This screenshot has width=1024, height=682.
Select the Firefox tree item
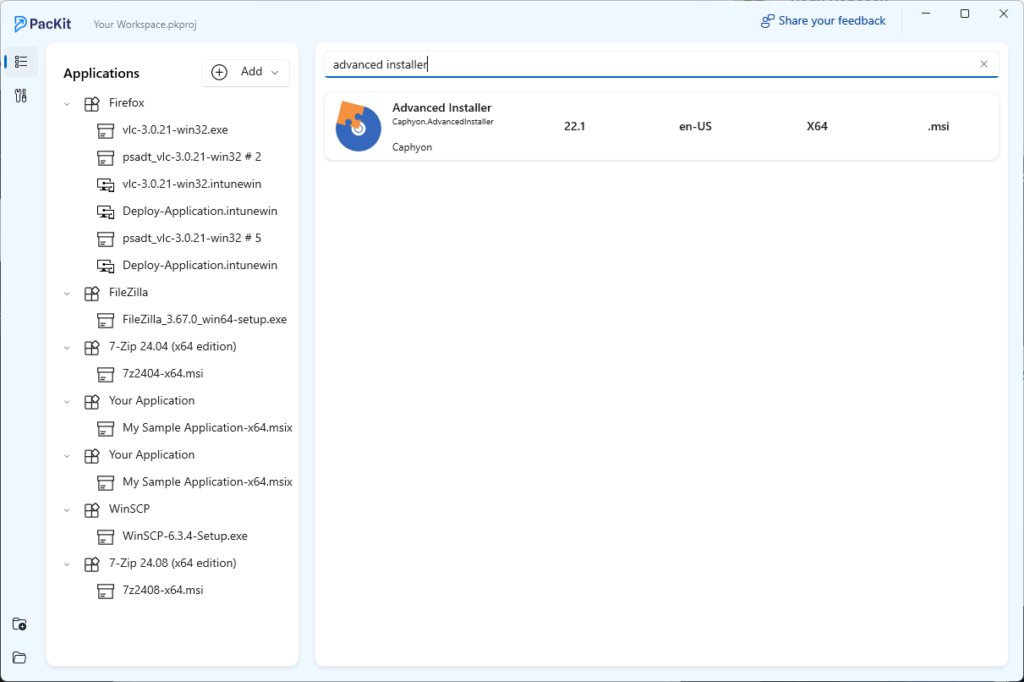click(x=127, y=103)
